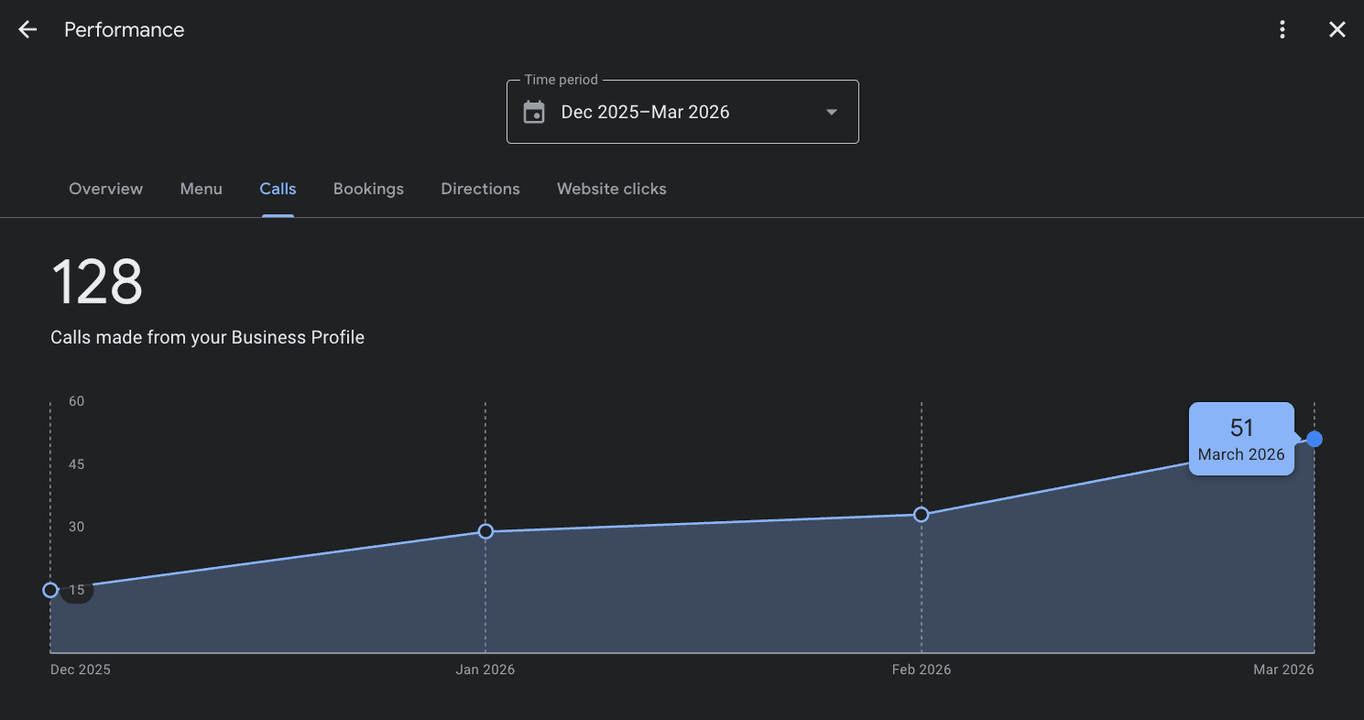This screenshot has width=1364, height=720.
Task: Select the Jan 2026 data point on chart
Action: tap(486, 531)
